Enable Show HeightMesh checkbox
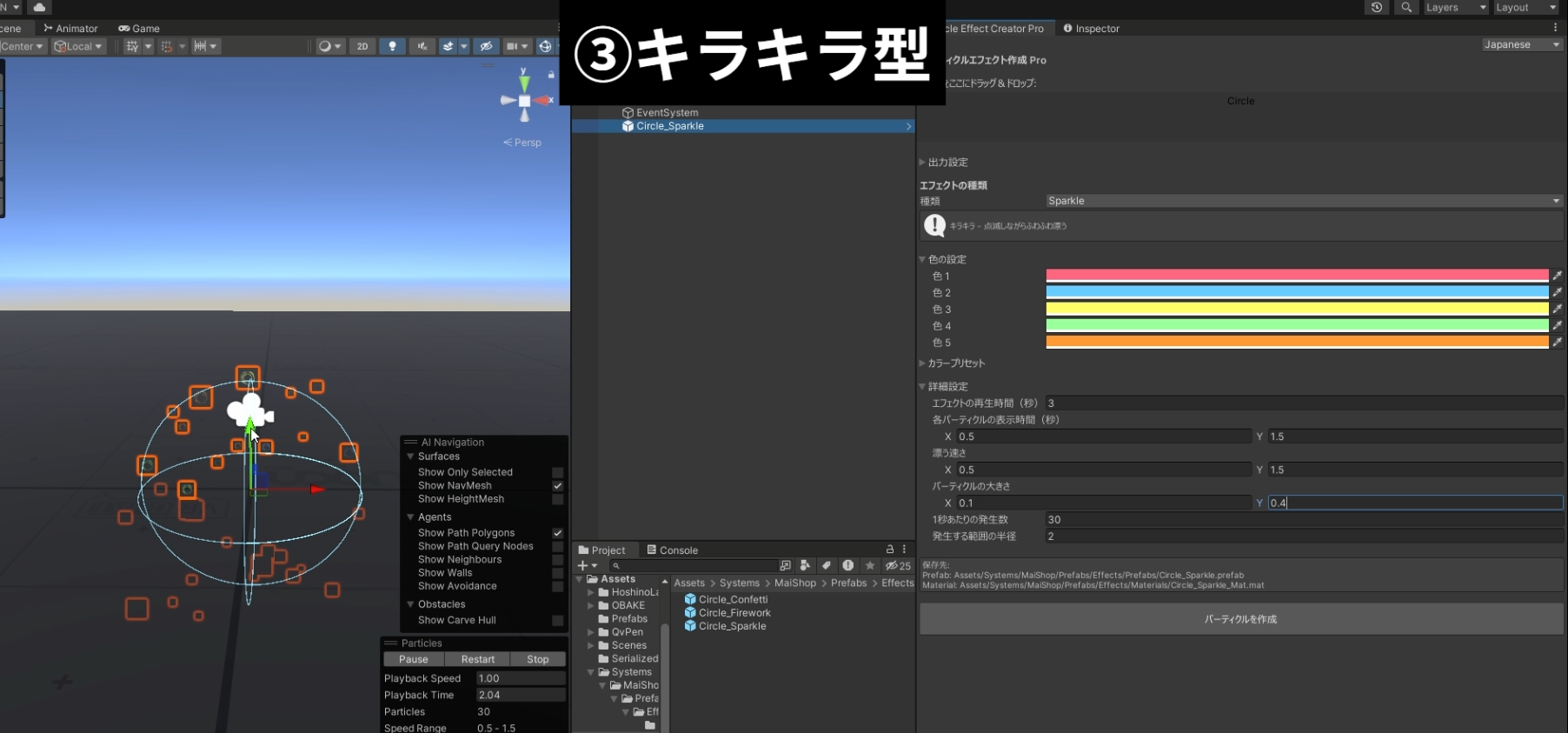This screenshot has height=733, width=1568. (x=558, y=499)
